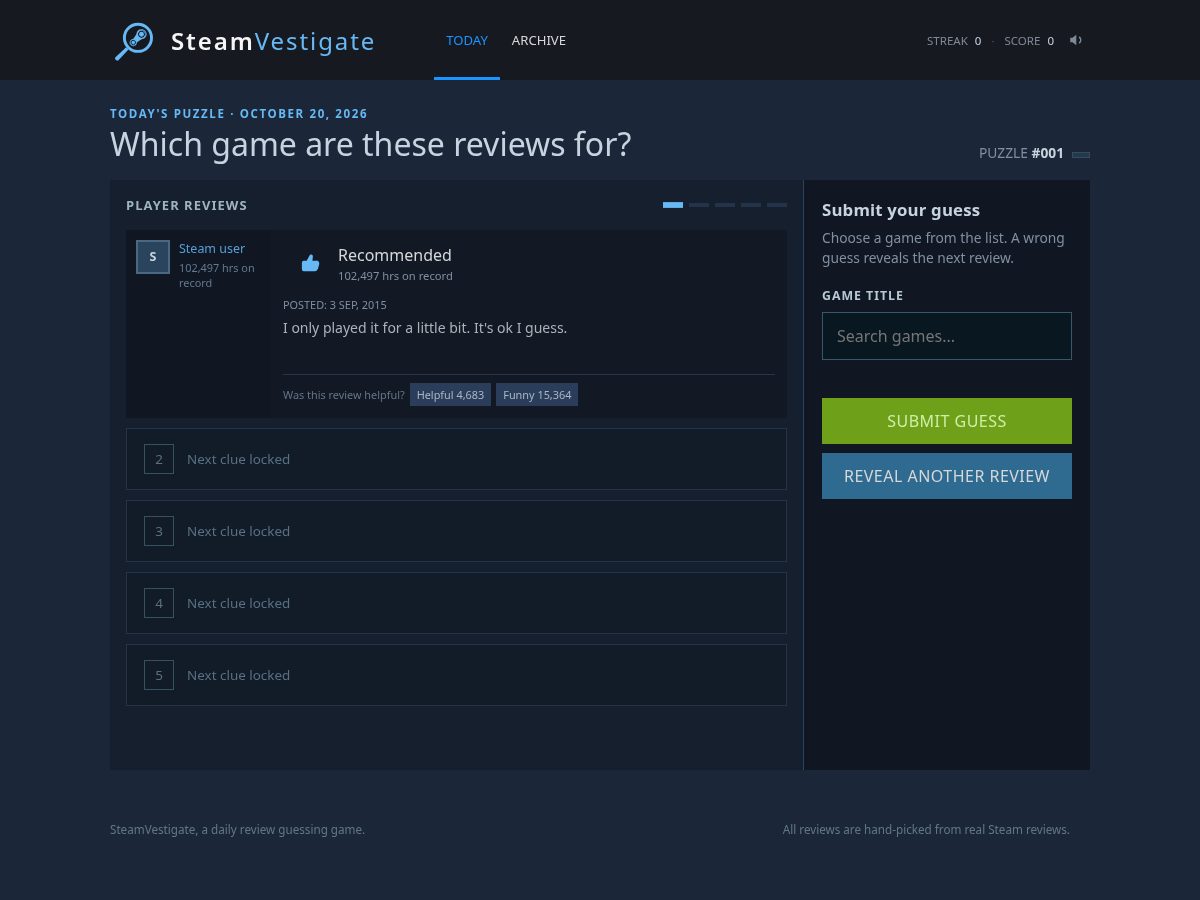Screen dimensions: 1200x900
Task: Open the TODAY tab
Action: (x=467, y=41)
